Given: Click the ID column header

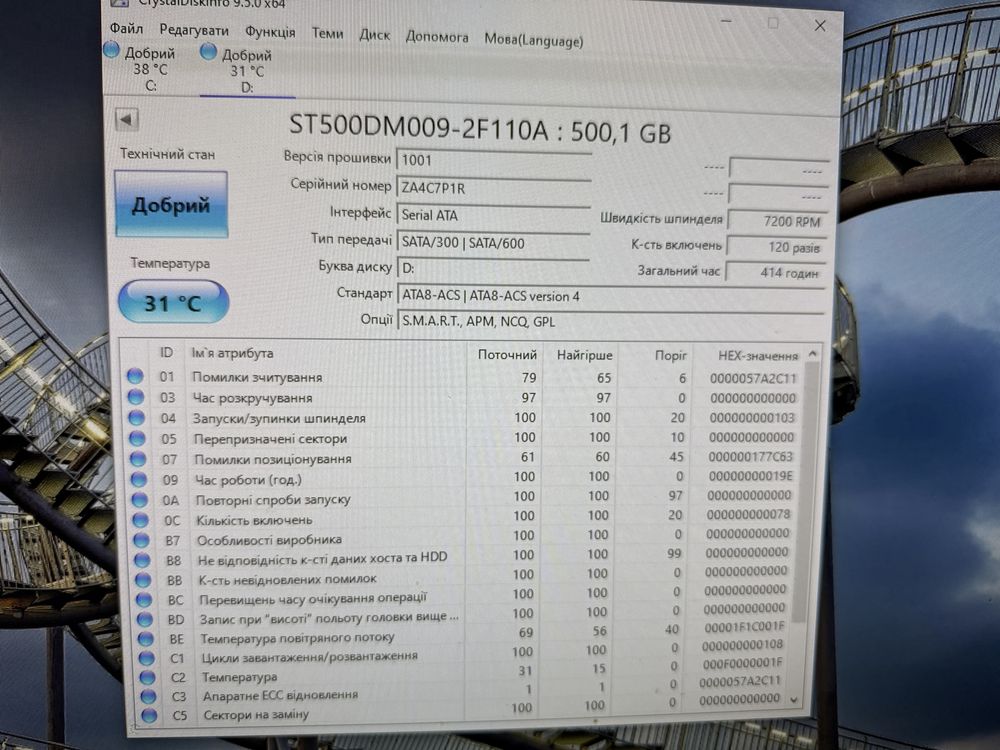Looking at the screenshot, I should [x=166, y=352].
